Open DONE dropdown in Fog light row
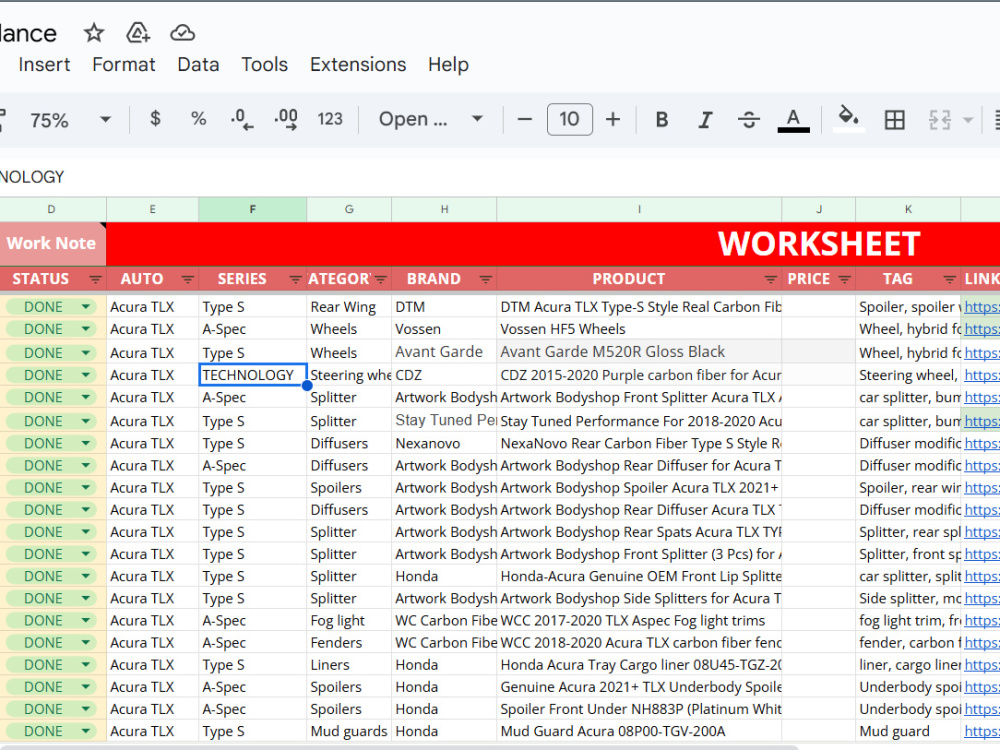1000x750 pixels. 85,621
